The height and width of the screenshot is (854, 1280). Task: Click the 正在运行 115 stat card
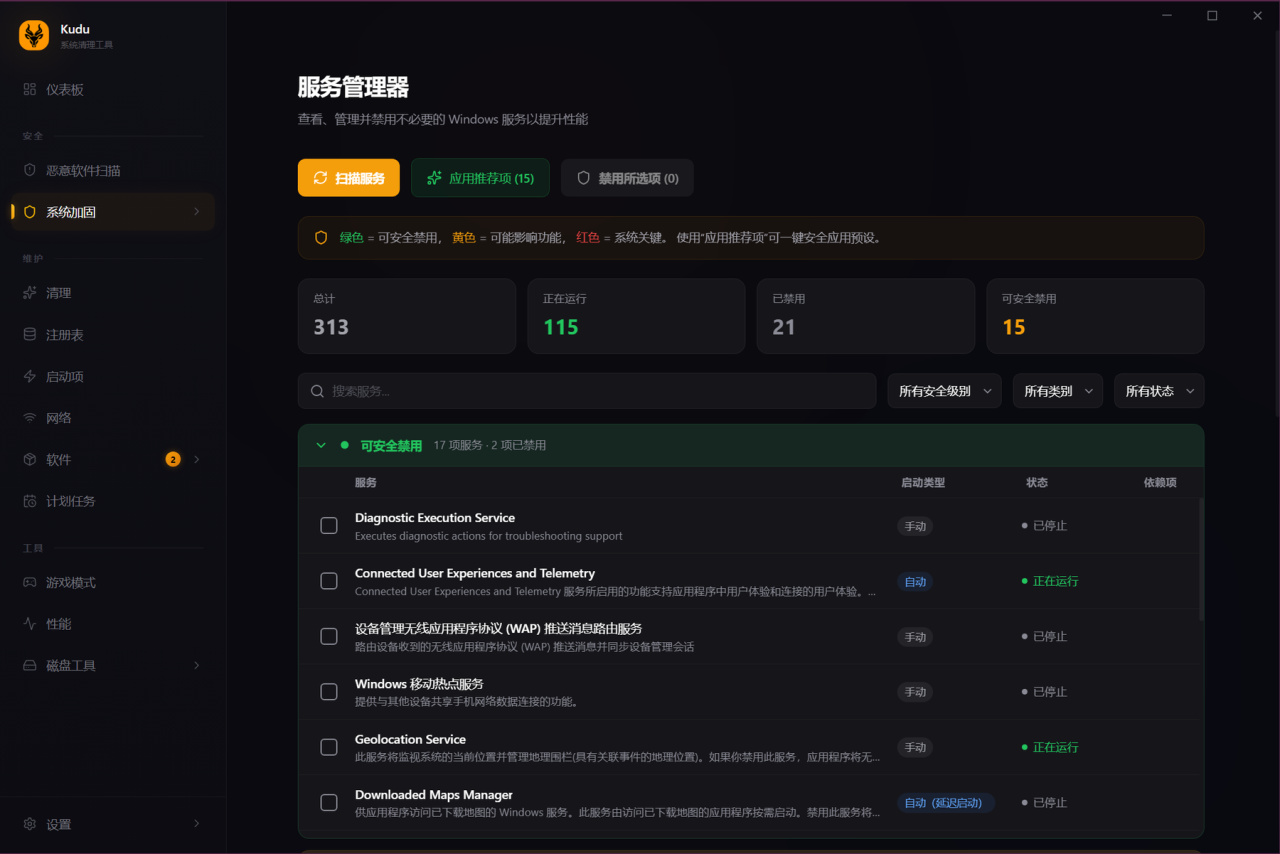[636, 316]
